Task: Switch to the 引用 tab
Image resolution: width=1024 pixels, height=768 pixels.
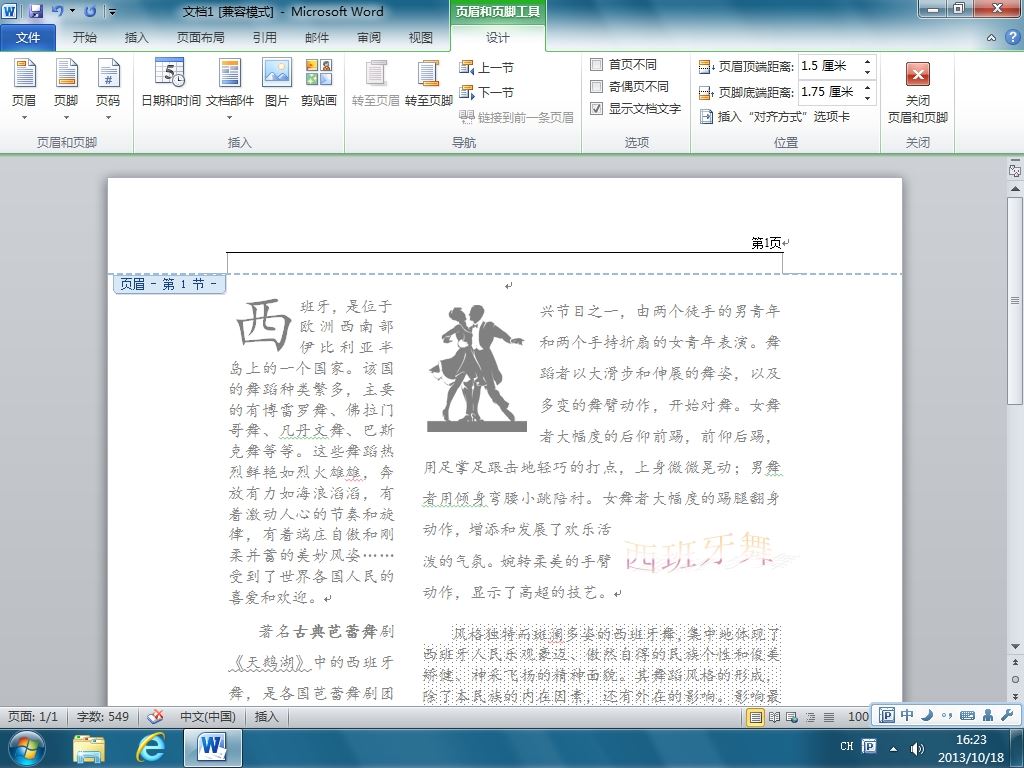Action: 264,38
